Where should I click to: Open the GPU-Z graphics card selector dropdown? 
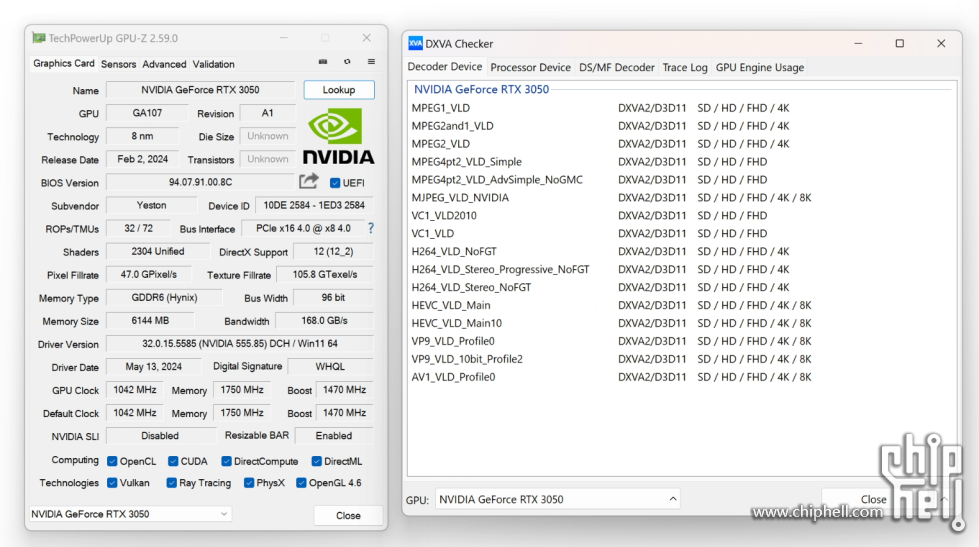pos(130,514)
